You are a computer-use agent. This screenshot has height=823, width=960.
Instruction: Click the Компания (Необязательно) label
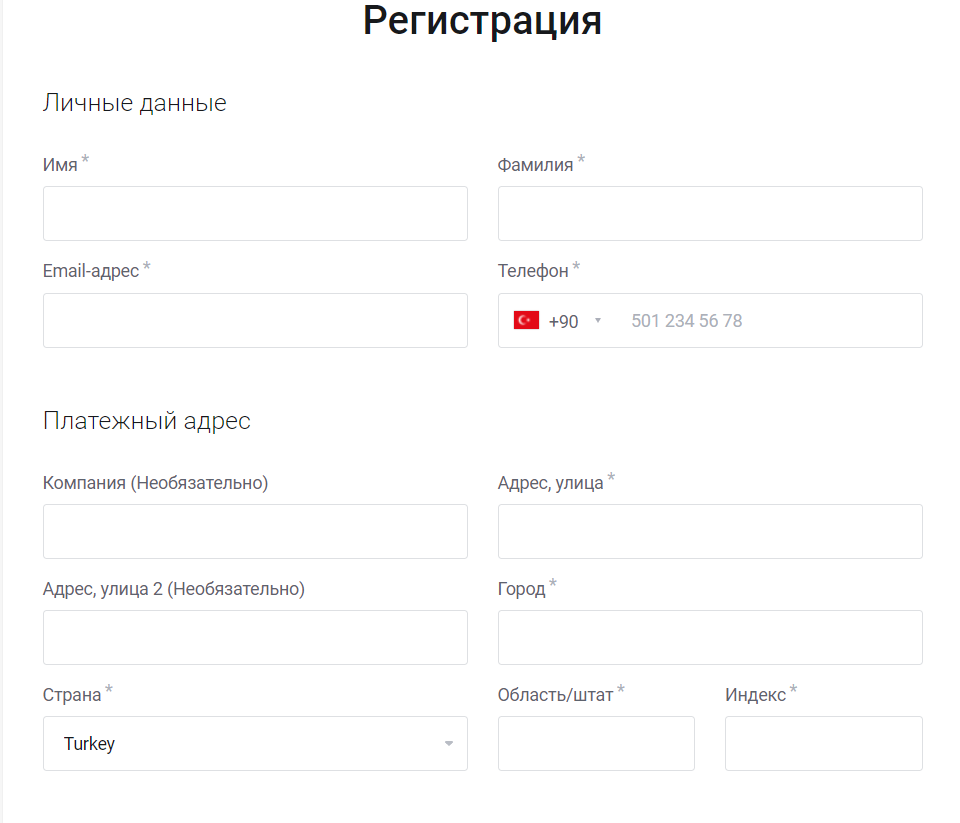click(156, 483)
